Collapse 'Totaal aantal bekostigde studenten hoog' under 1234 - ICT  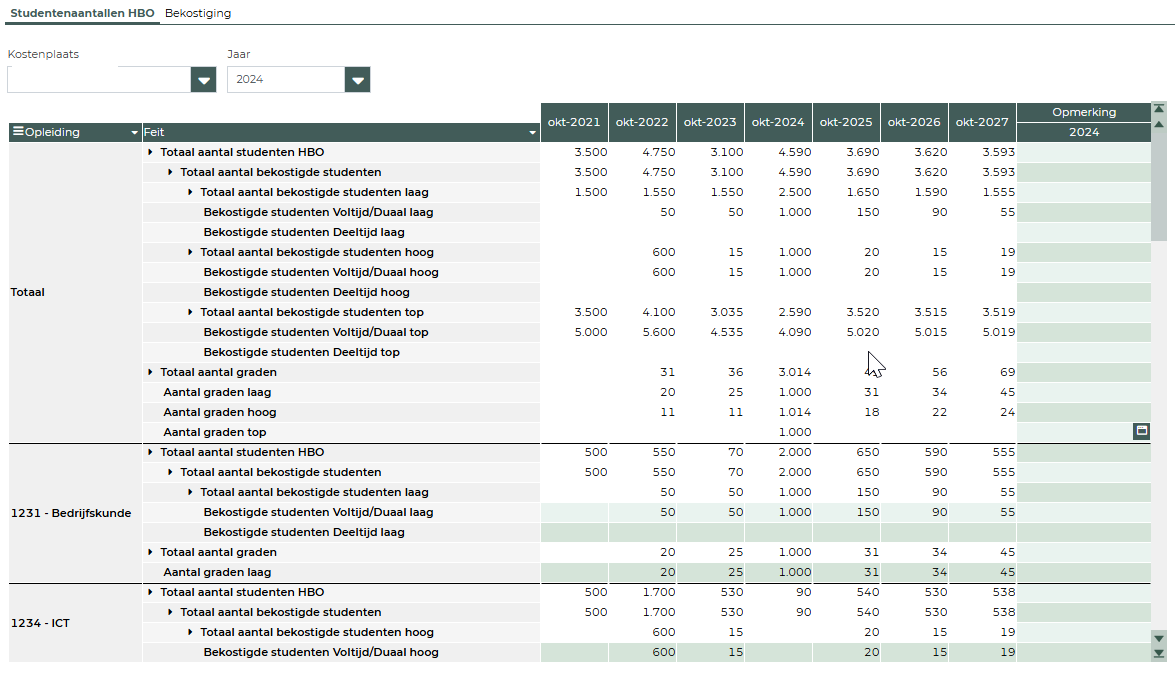pos(190,632)
